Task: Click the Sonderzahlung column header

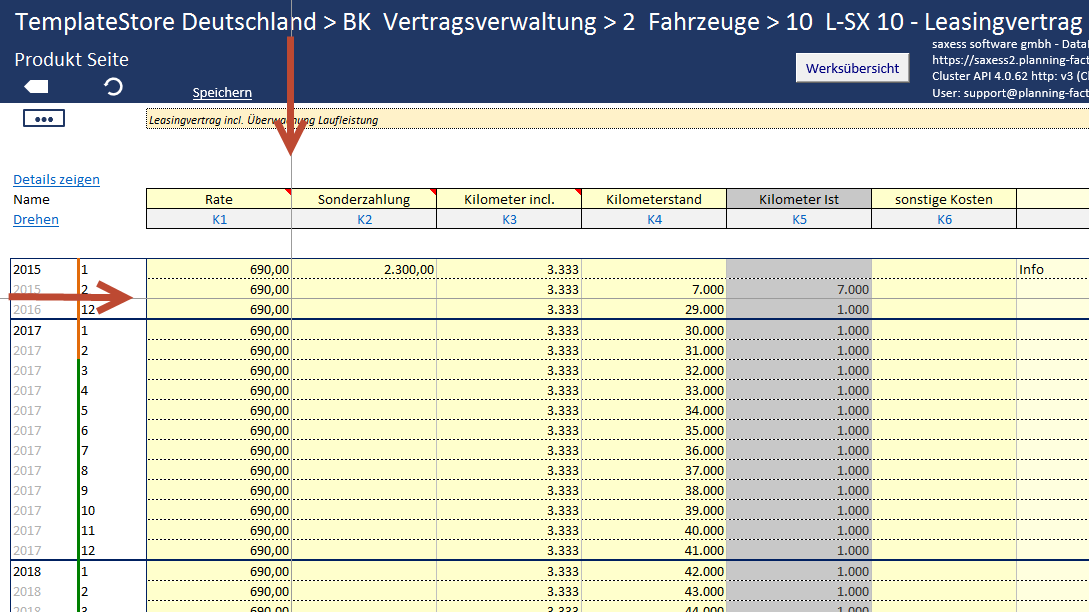Action: pos(364,199)
